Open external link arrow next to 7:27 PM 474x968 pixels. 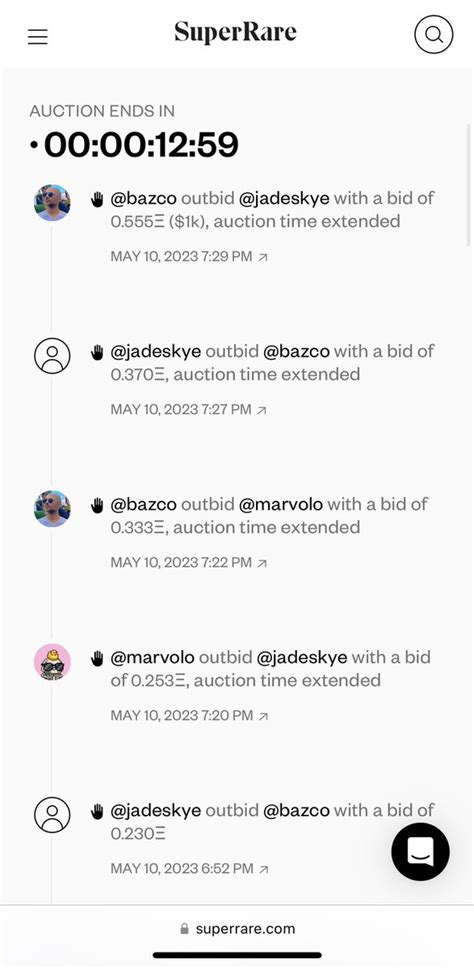coord(262,410)
